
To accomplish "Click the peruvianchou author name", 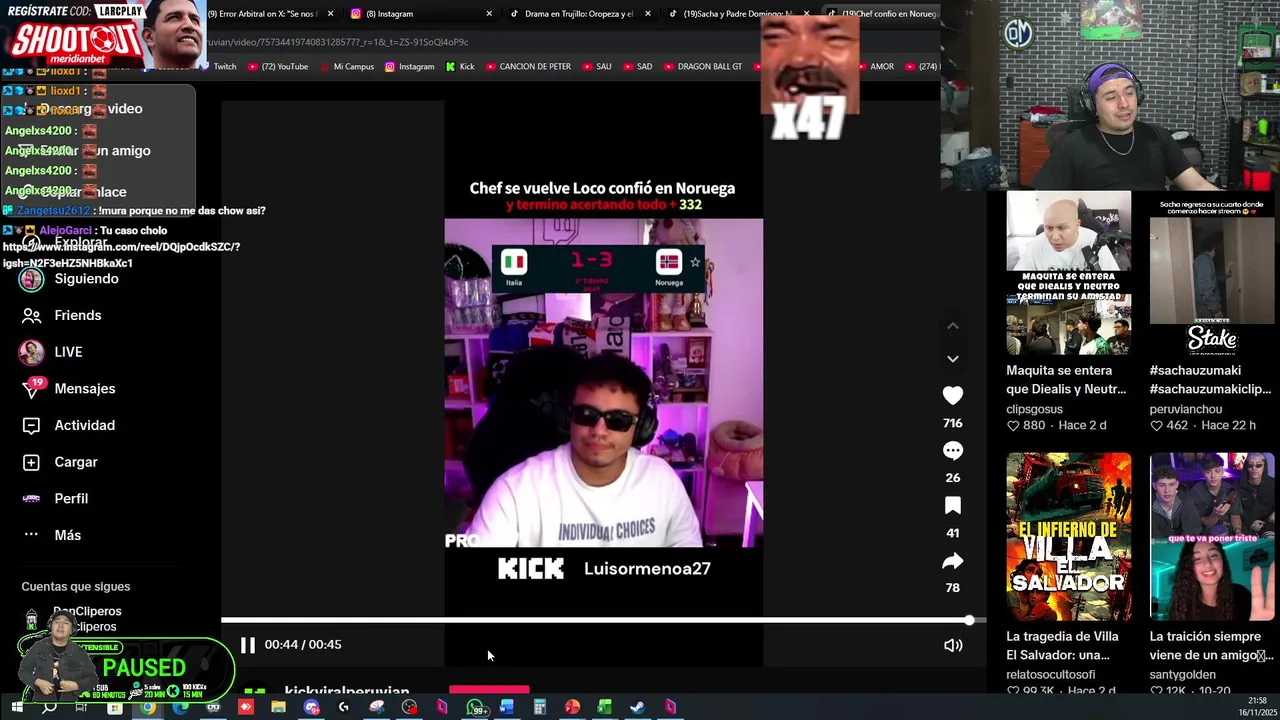I will point(1186,409).
